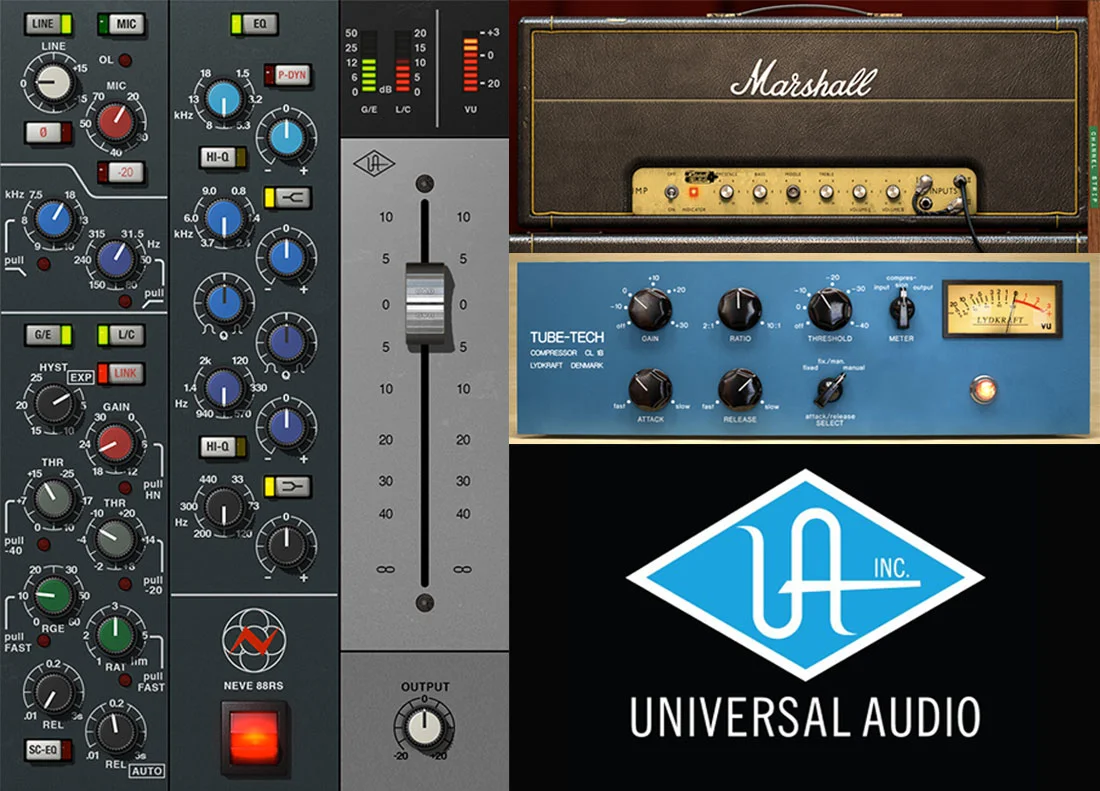Click the HYST hysteresis knob
The image size is (1100, 791).
coord(53,403)
